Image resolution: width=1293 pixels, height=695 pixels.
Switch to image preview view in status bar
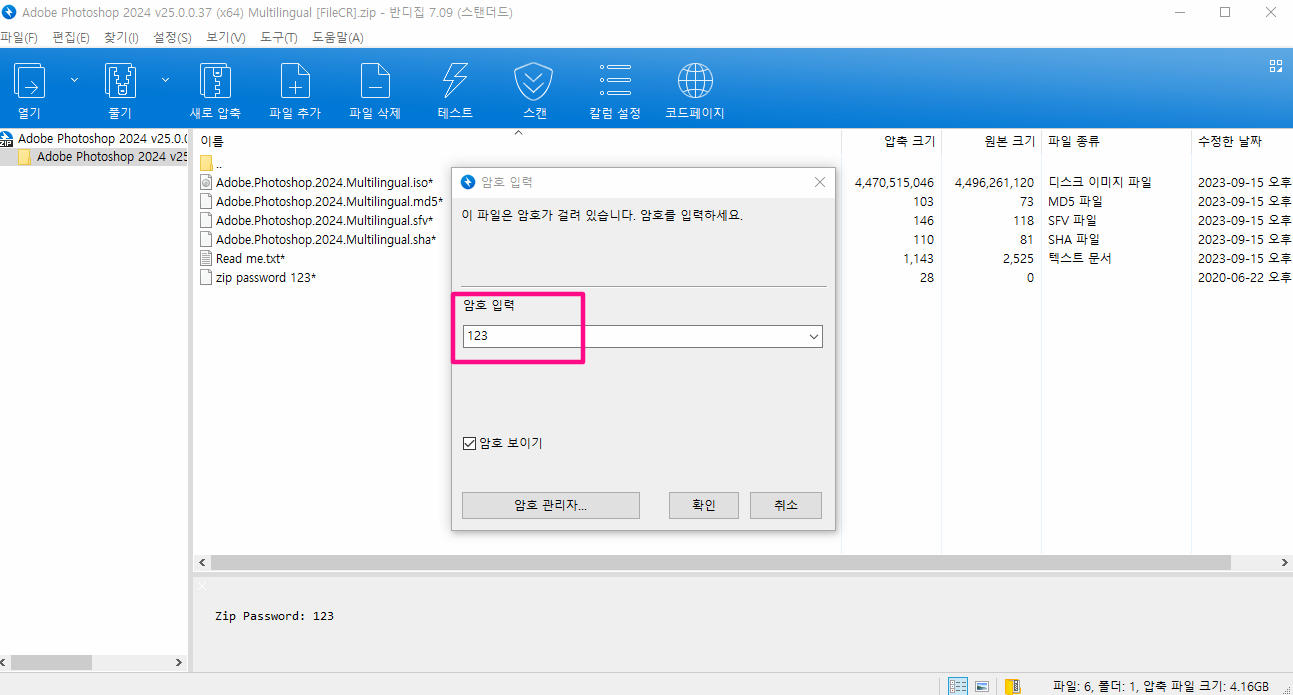point(983,686)
